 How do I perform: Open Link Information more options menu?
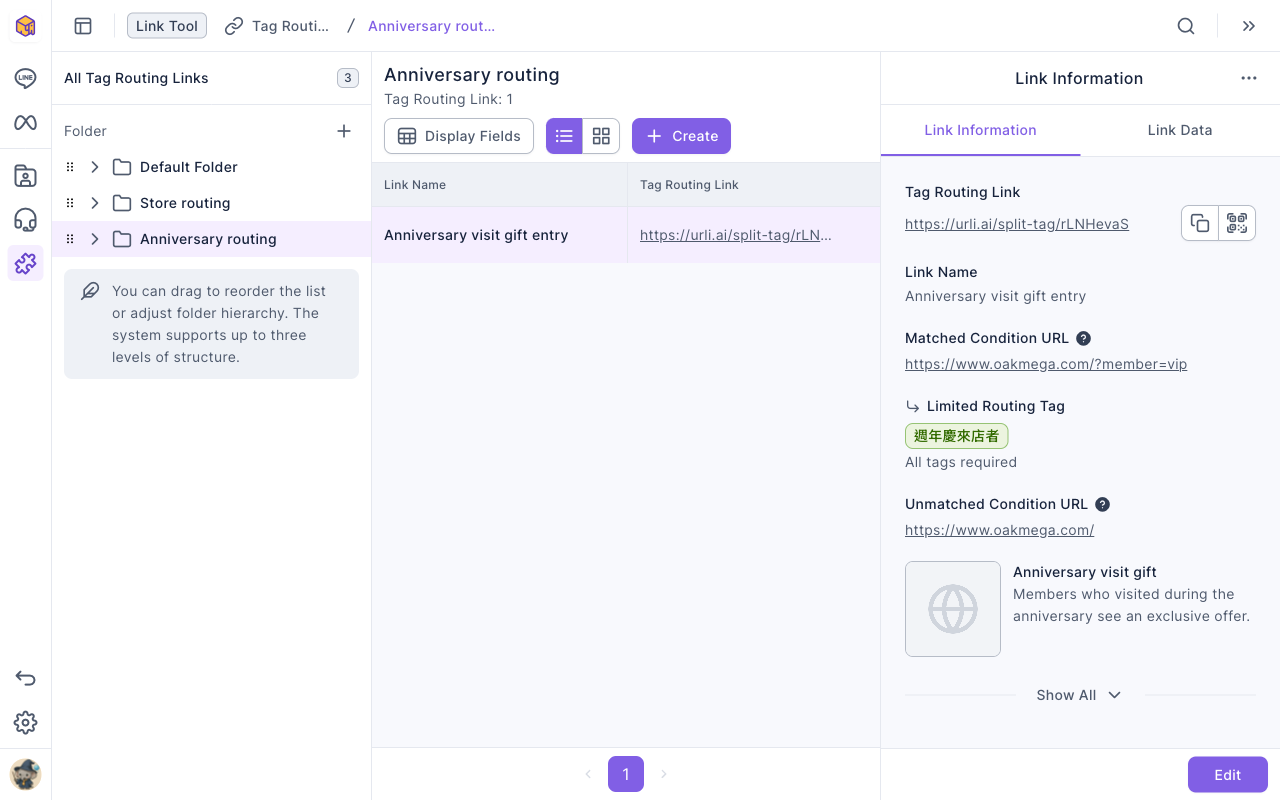coord(1249,78)
